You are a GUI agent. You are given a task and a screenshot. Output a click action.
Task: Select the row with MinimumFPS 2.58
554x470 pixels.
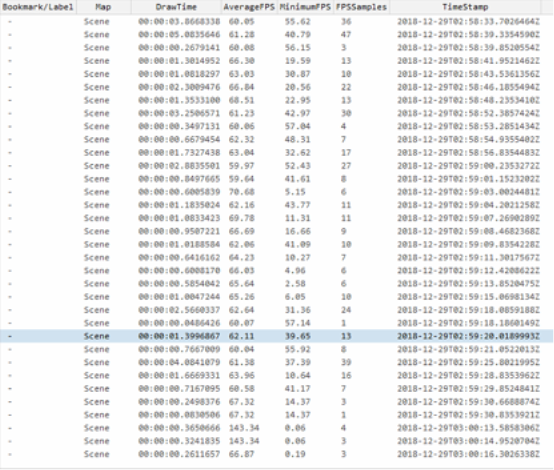277,284
